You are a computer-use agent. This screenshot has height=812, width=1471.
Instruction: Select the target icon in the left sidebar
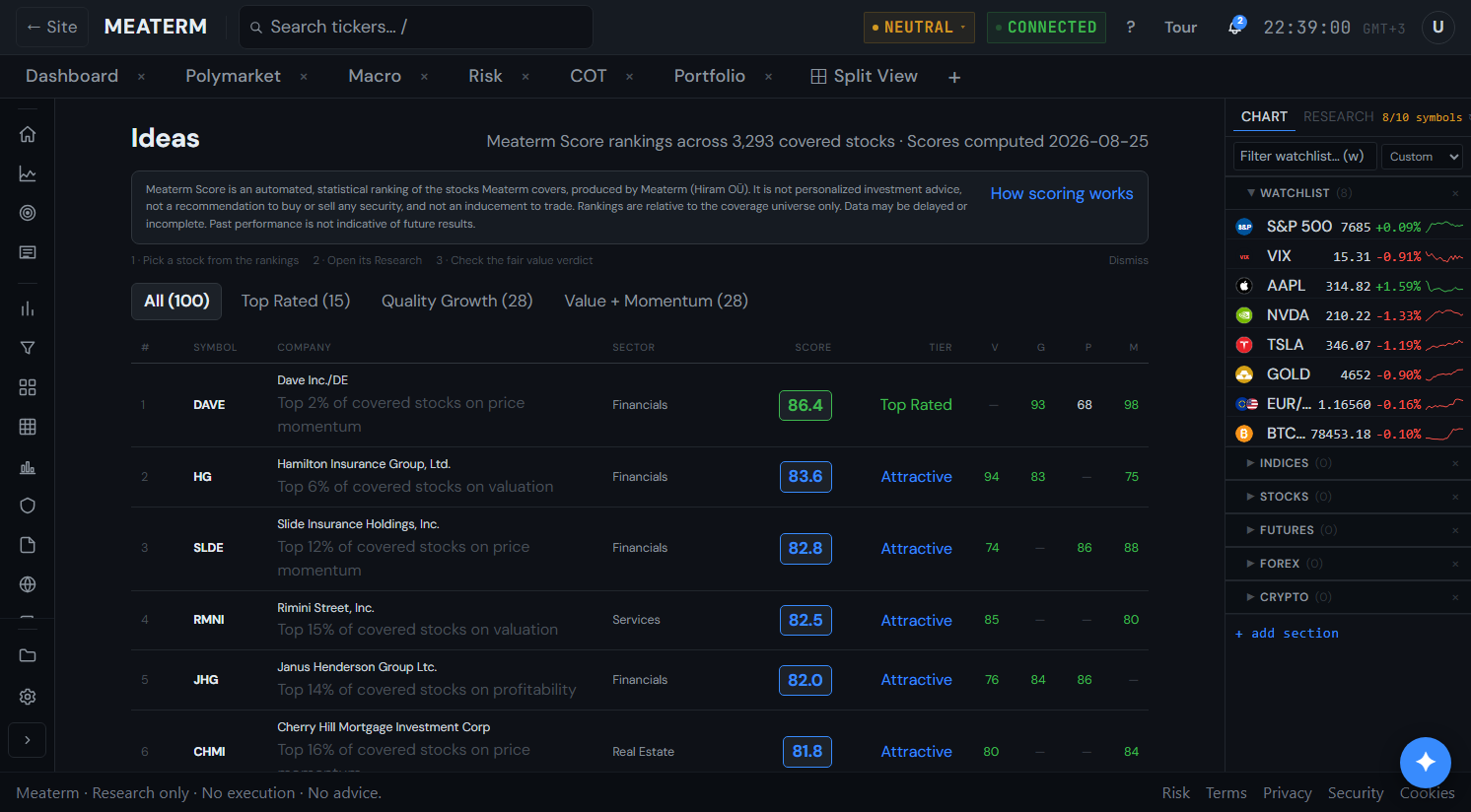click(28, 213)
